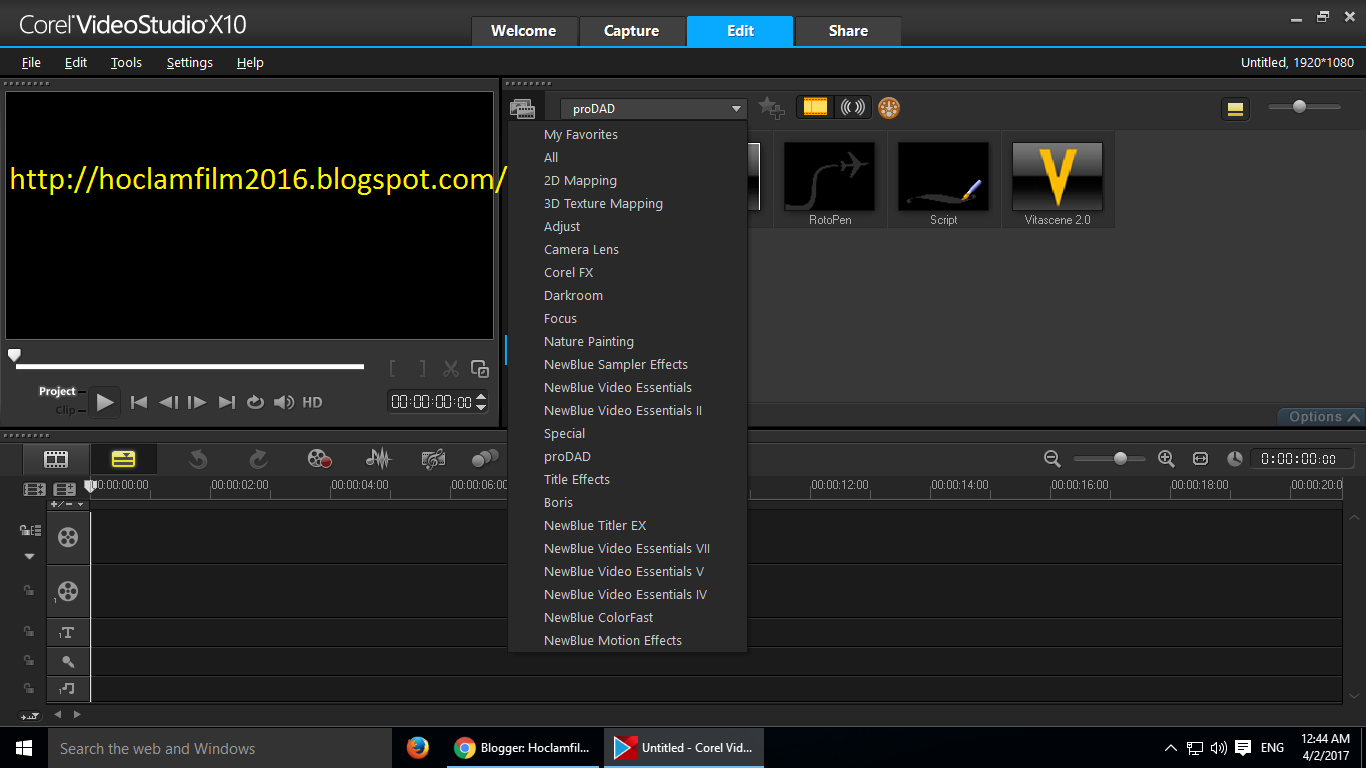1366x768 pixels.
Task: Open the Settings menu
Action: click(x=190, y=62)
